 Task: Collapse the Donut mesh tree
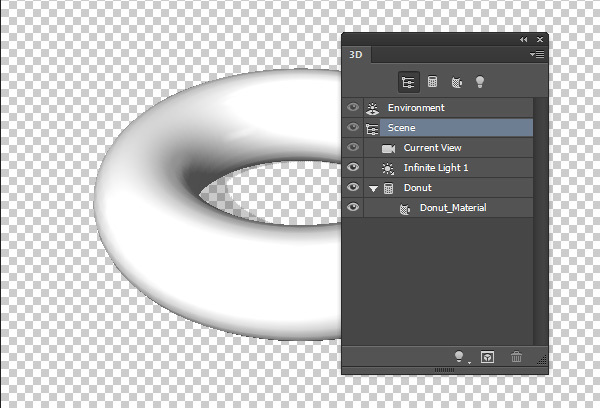coord(374,188)
